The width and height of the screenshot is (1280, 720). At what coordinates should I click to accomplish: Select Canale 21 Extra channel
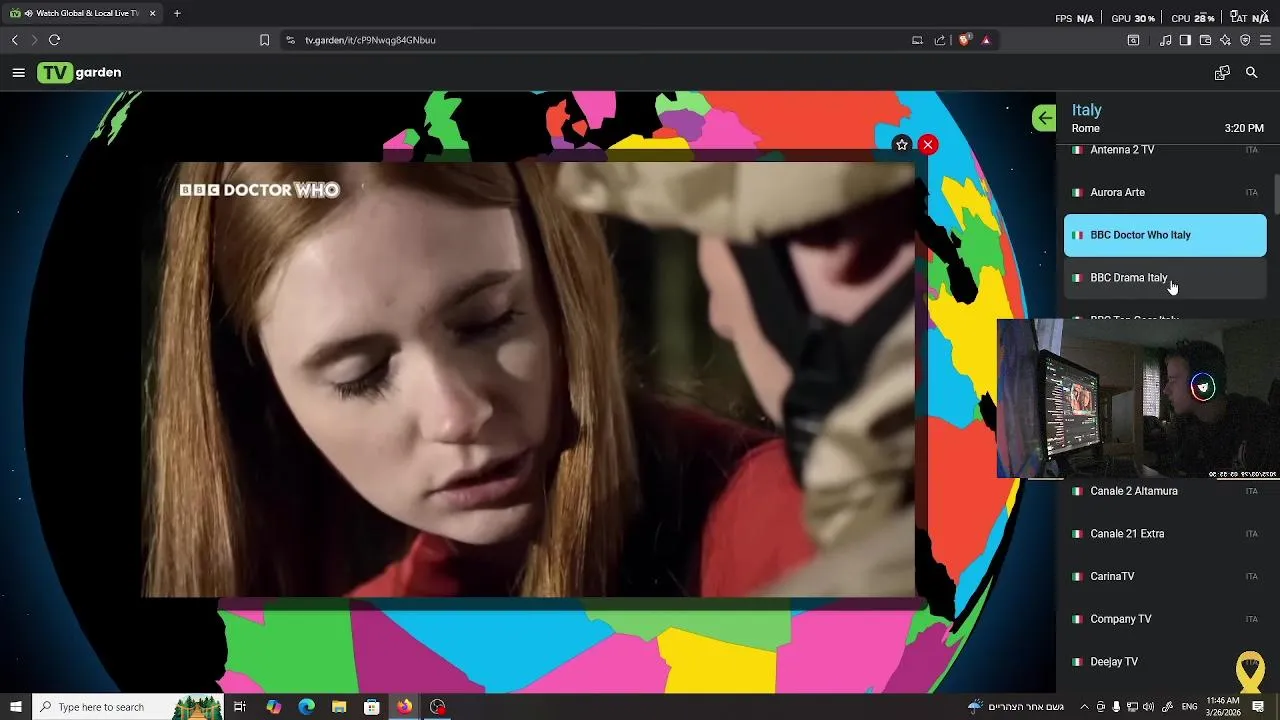point(1165,534)
